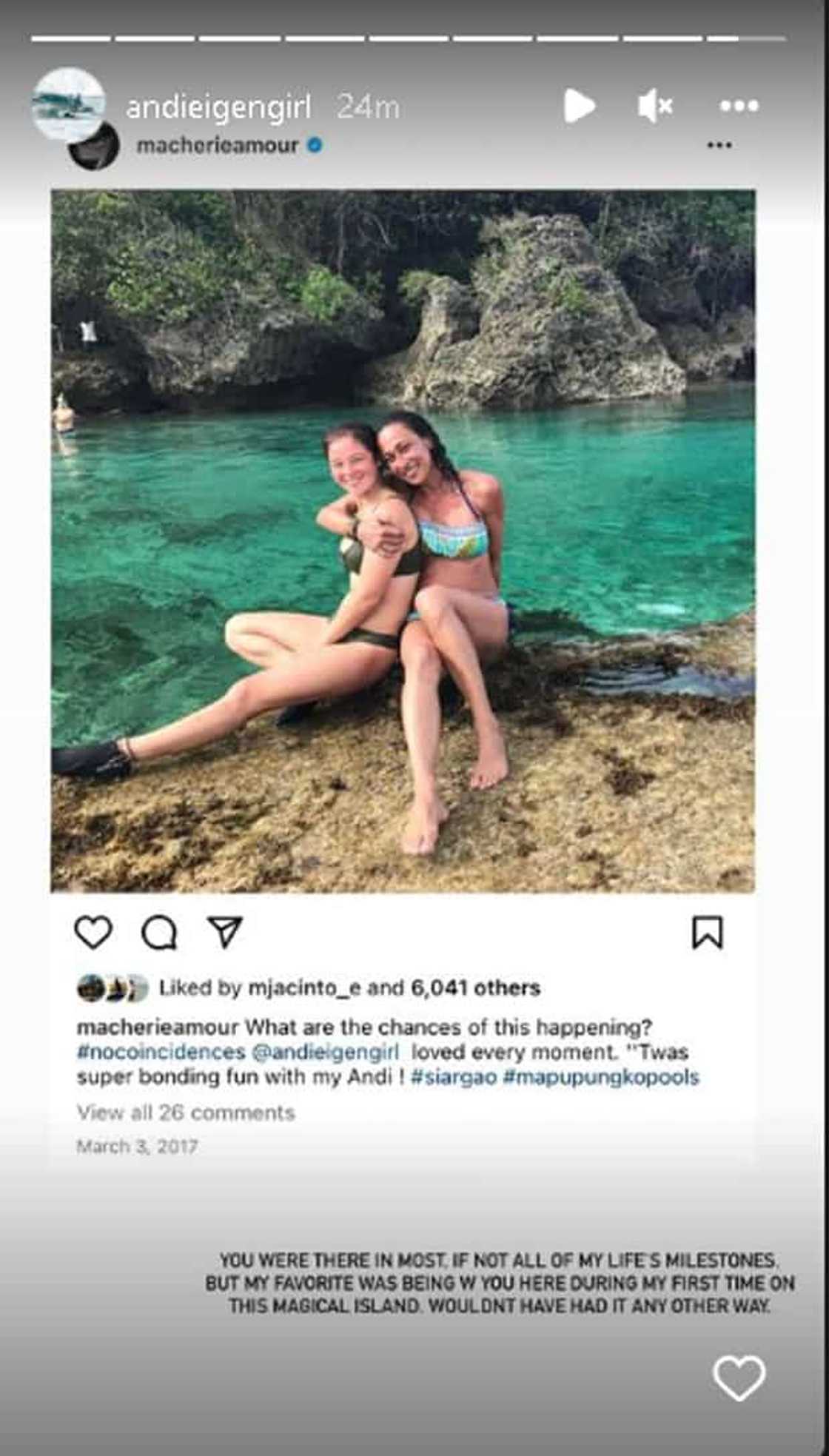This screenshot has height=1456, width=829.
Task: View the shared beach photo
Action: [403, 540]
